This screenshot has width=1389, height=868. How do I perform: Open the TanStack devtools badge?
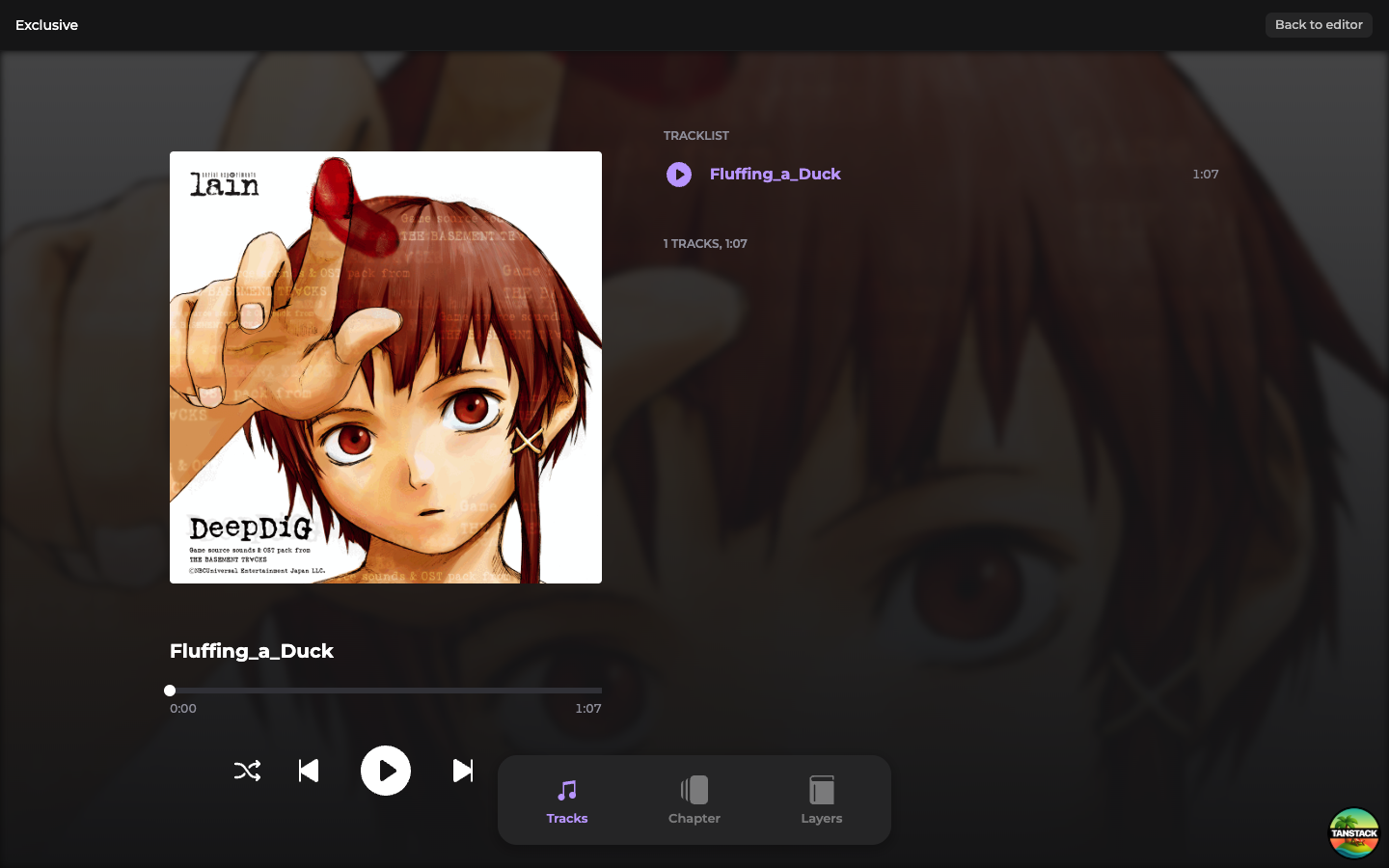pos(1354,833)
